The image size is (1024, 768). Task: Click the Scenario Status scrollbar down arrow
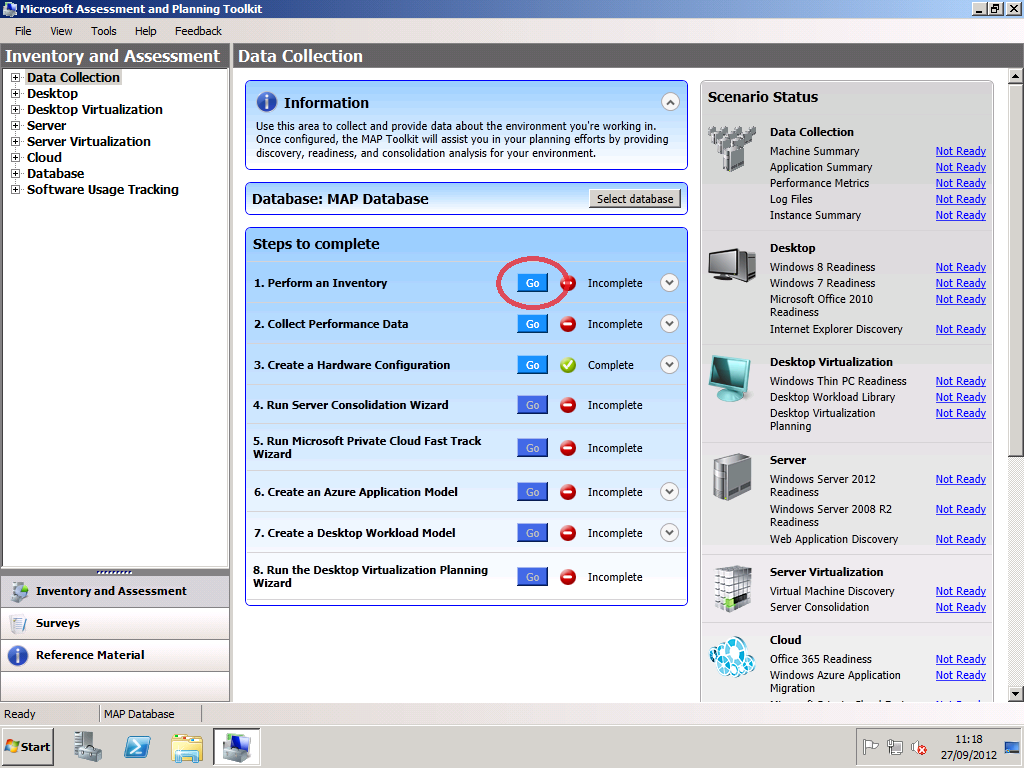point(1016,694)
